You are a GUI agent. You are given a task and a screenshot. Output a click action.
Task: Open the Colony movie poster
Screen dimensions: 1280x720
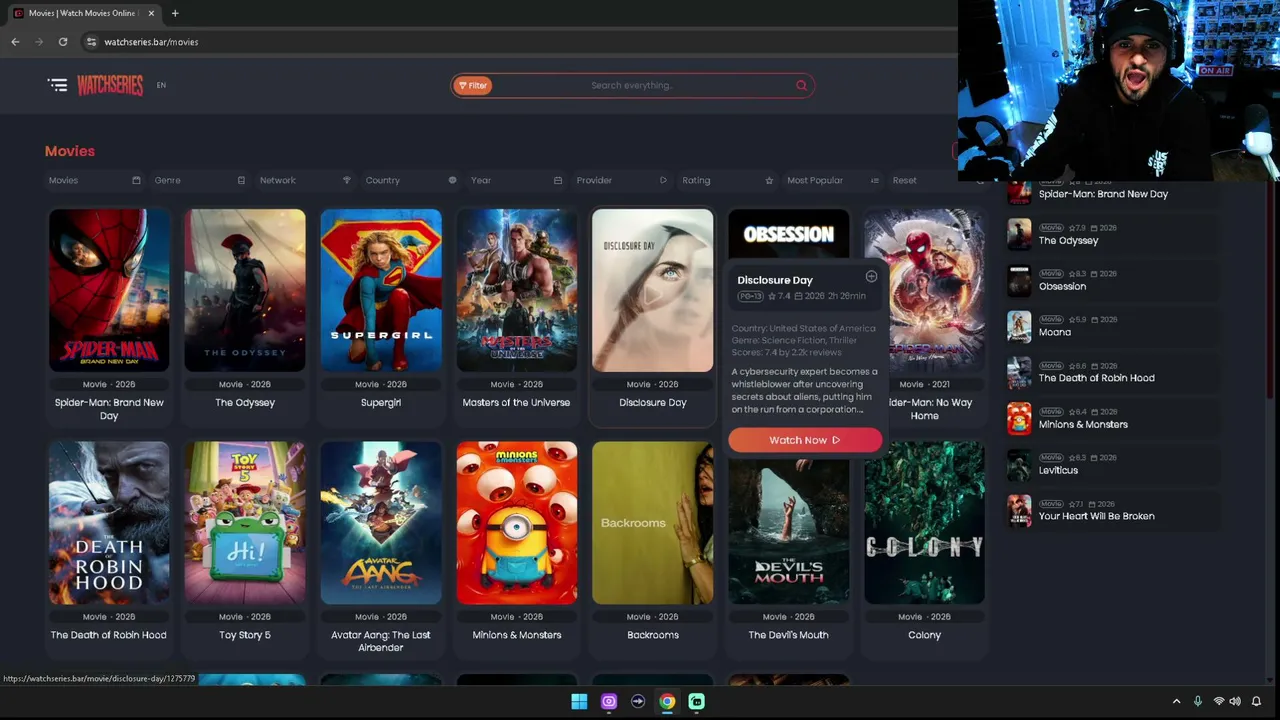(x=925, y=523)
